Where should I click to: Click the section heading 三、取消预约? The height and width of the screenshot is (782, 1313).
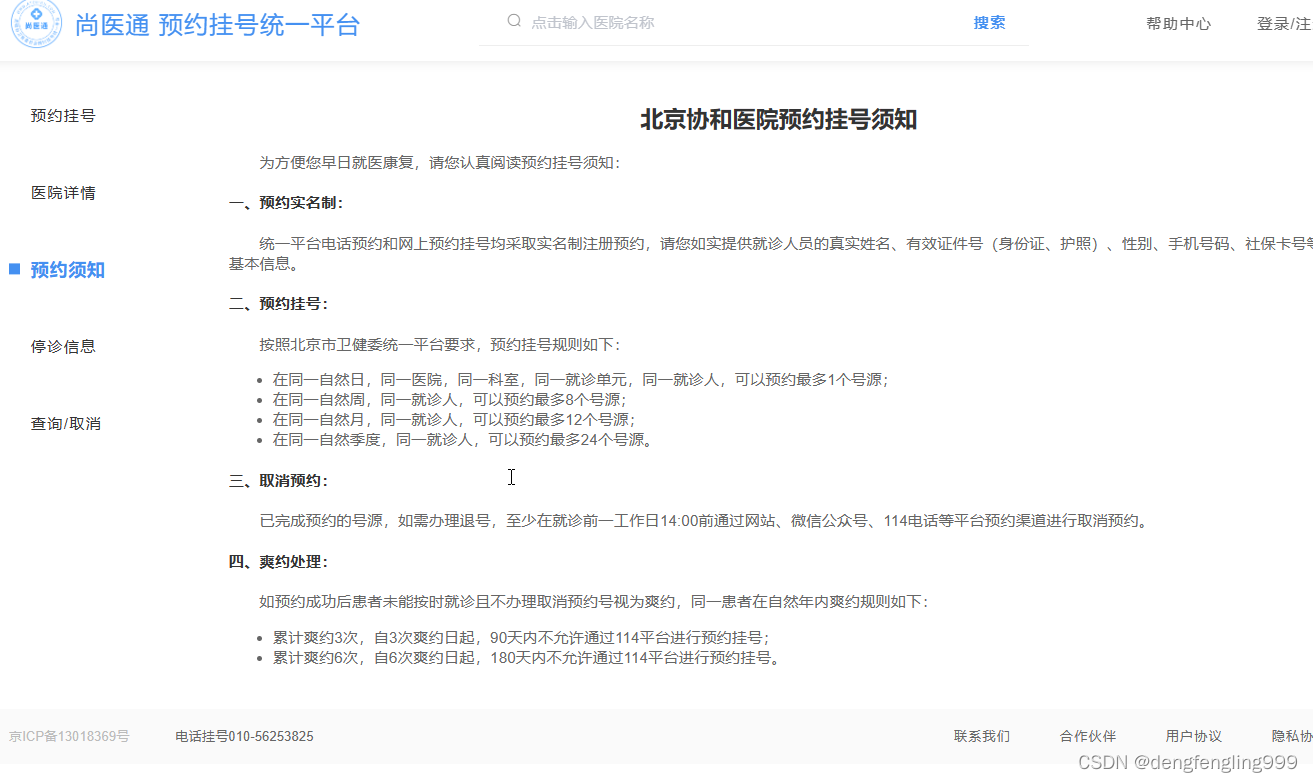278,481
